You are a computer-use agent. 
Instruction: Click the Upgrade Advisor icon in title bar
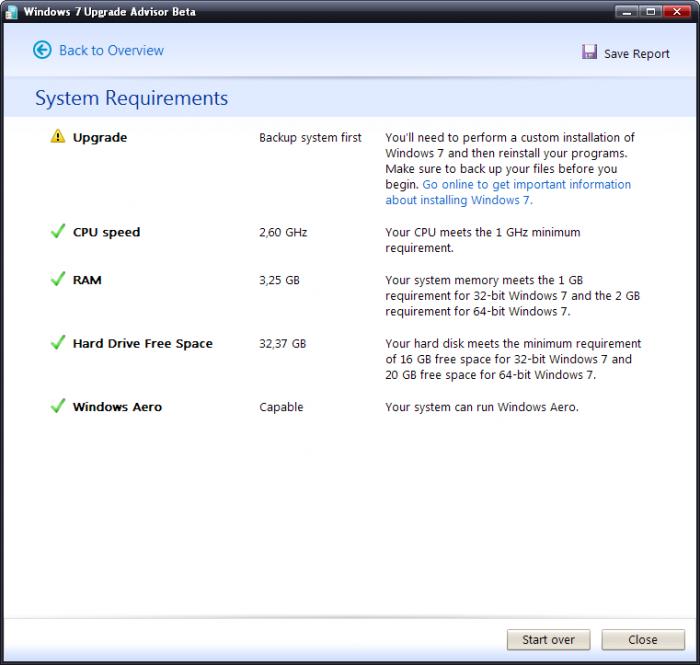point(11,12)
